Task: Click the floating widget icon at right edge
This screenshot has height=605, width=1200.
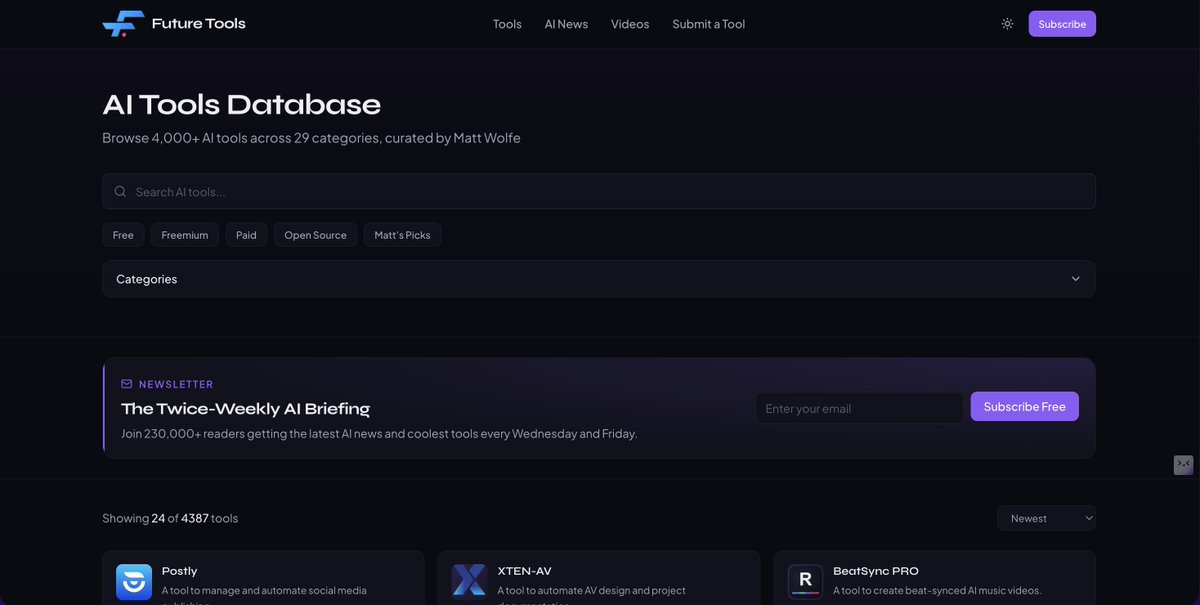Action: [x=1184, y=464]
